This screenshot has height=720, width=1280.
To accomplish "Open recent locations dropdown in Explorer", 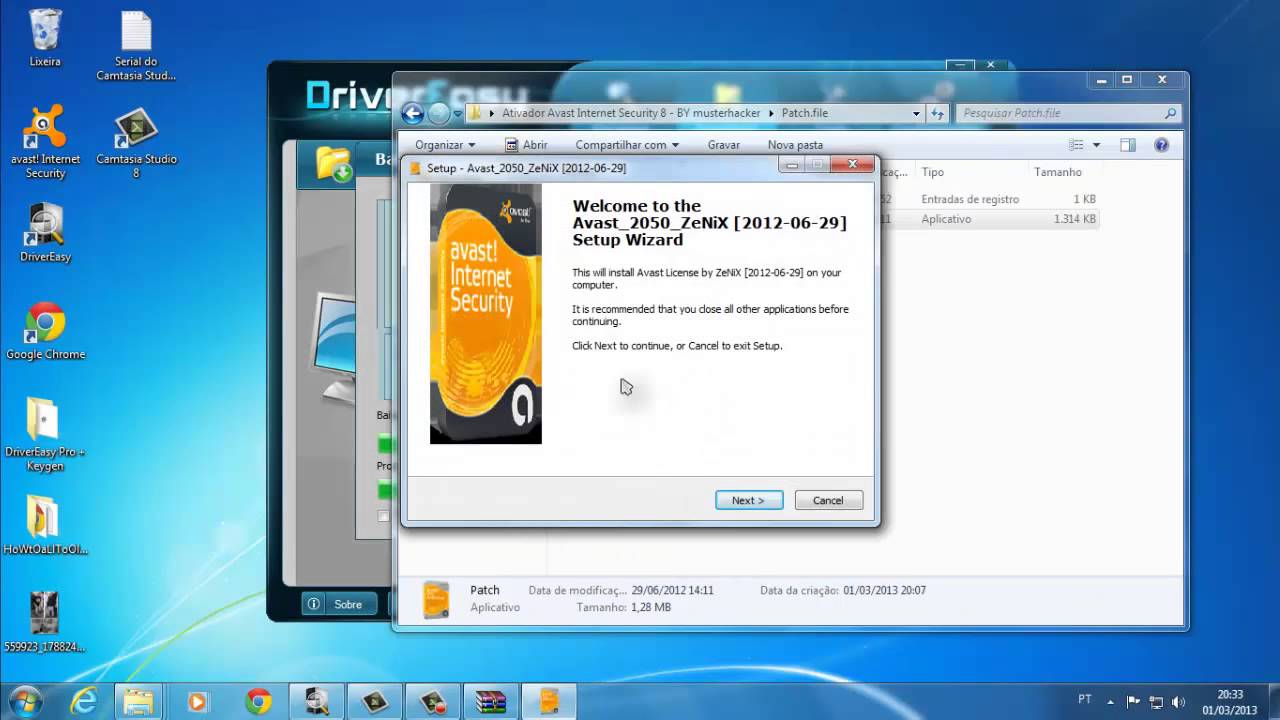I will pyautogui.click(x=458, y=114).
